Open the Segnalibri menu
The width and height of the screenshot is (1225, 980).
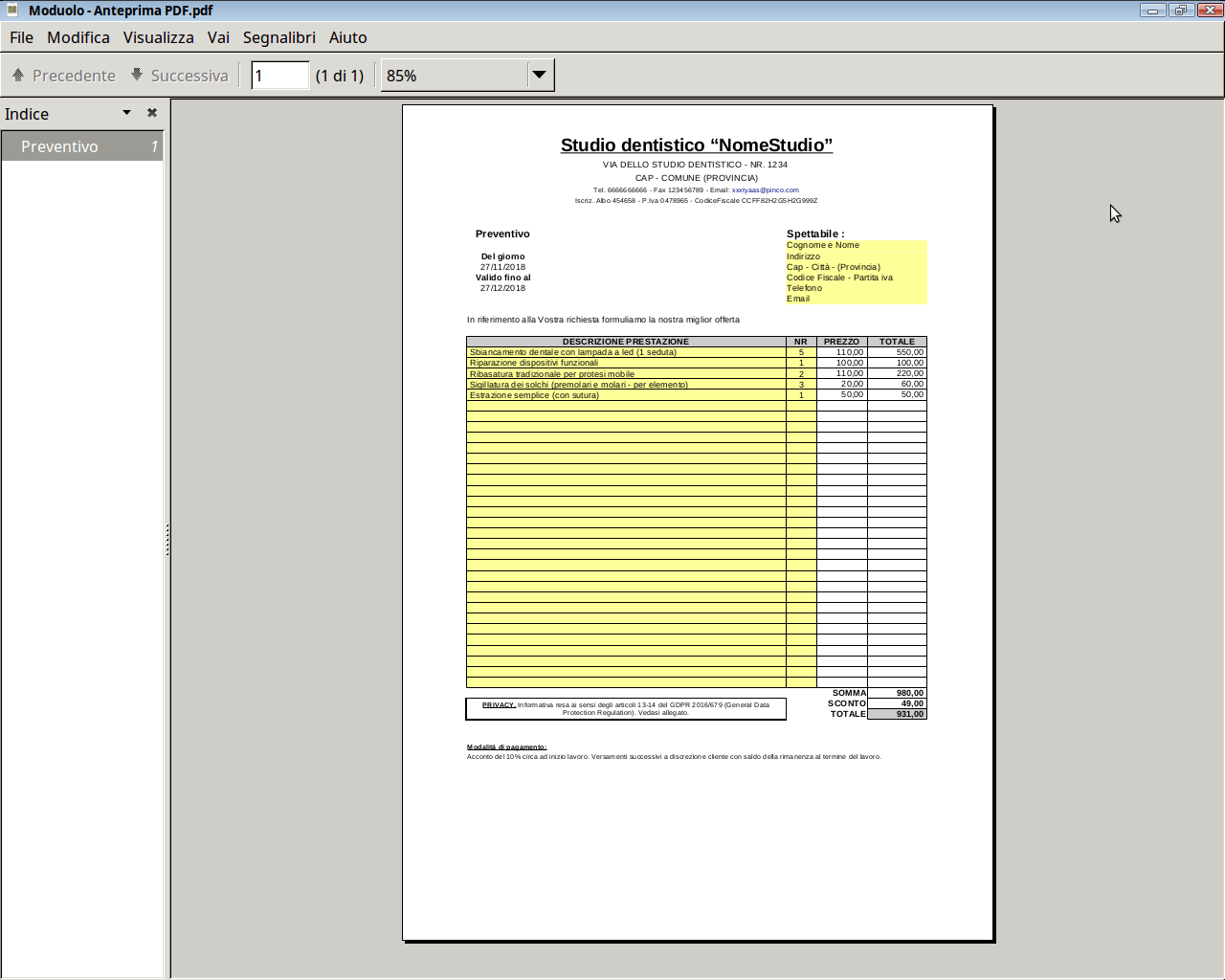pyautogui.click(x=279, y=37)
